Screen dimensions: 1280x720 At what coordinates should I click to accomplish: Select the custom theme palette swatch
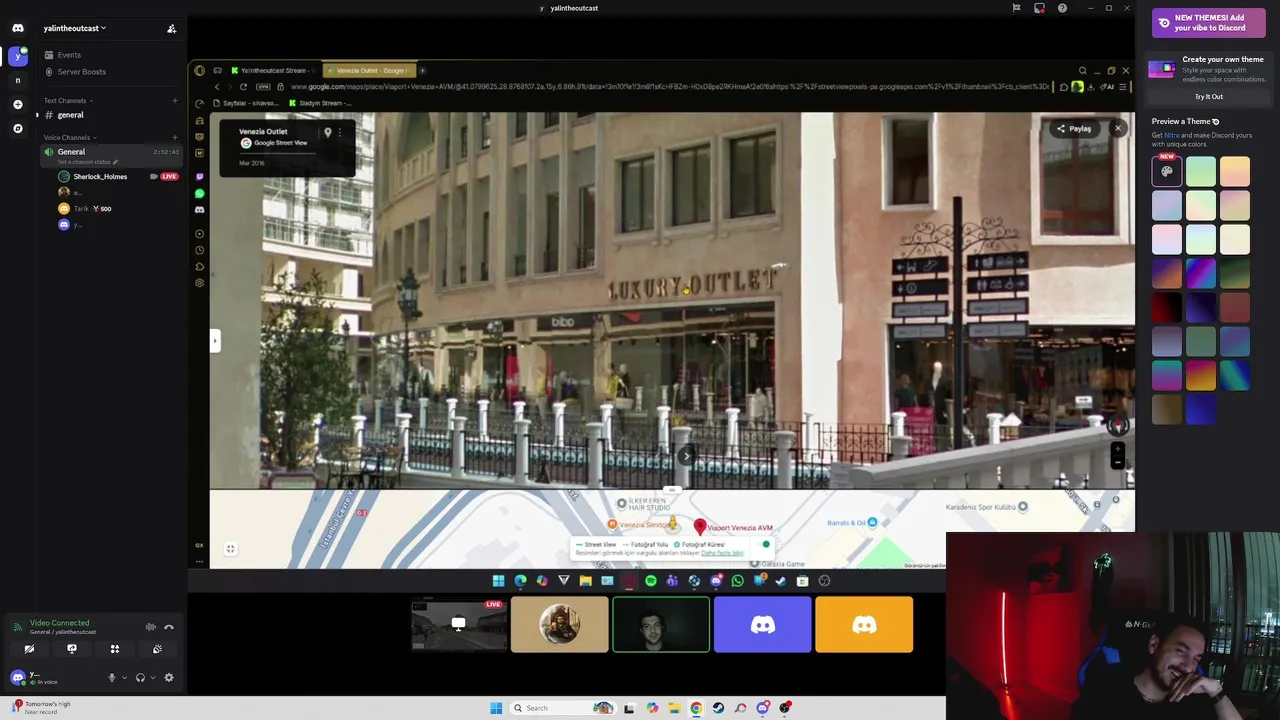click(x=1167, y=172)
